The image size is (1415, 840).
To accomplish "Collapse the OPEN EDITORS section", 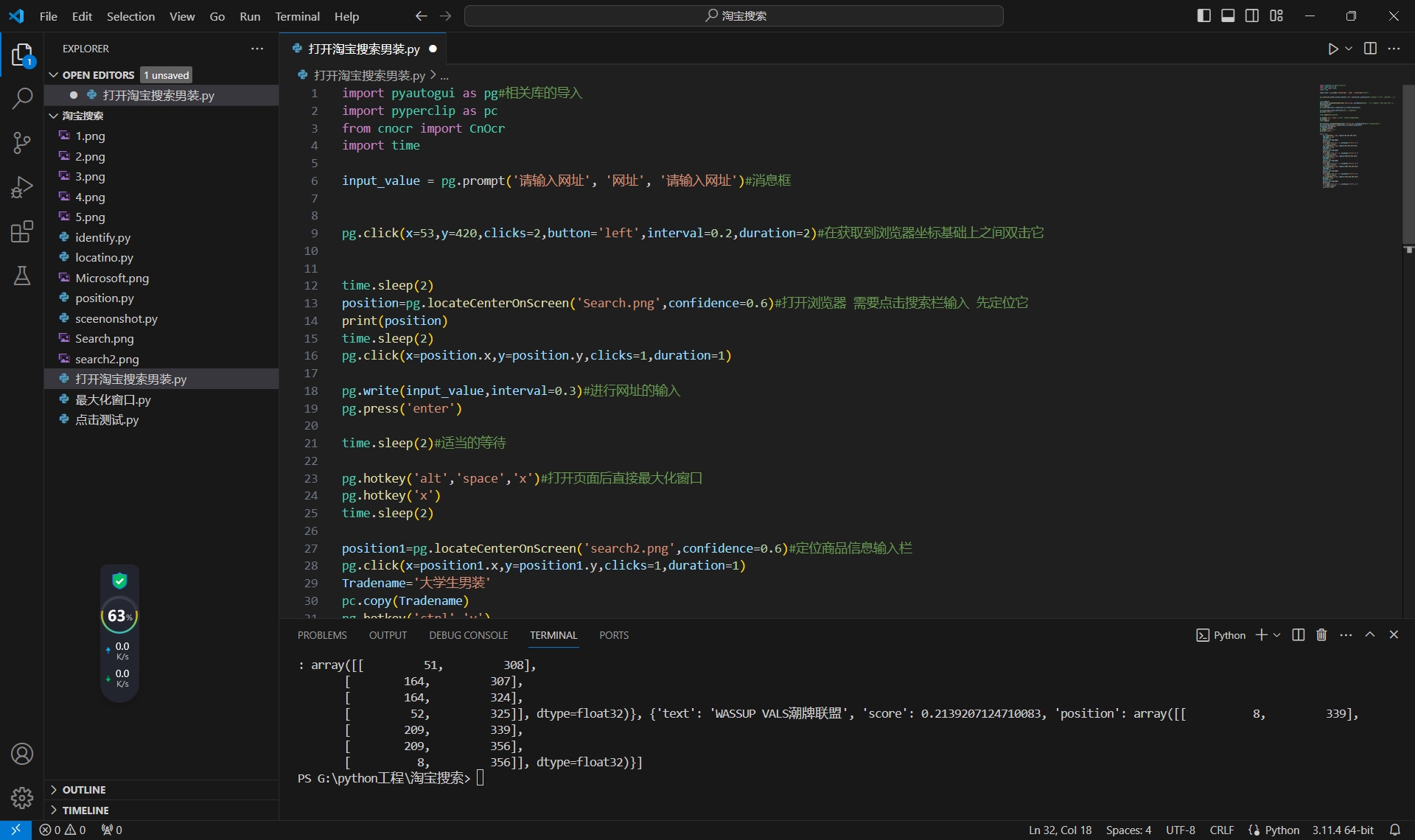I will pos(54,75).
